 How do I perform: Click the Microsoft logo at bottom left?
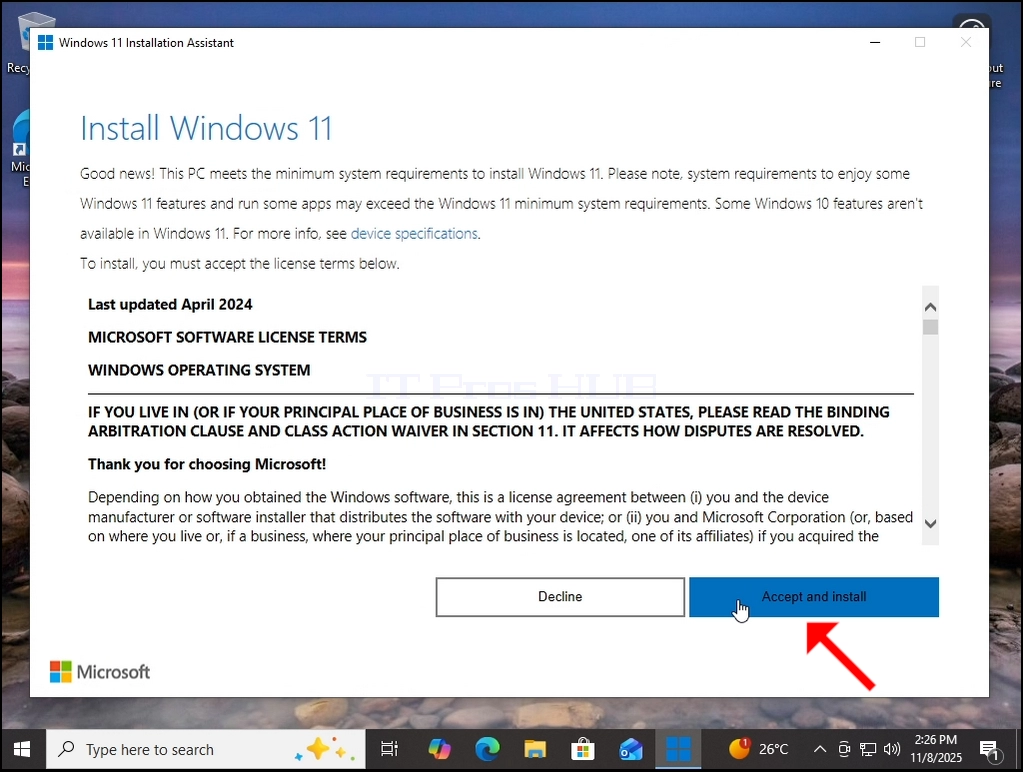pos(100,672)
